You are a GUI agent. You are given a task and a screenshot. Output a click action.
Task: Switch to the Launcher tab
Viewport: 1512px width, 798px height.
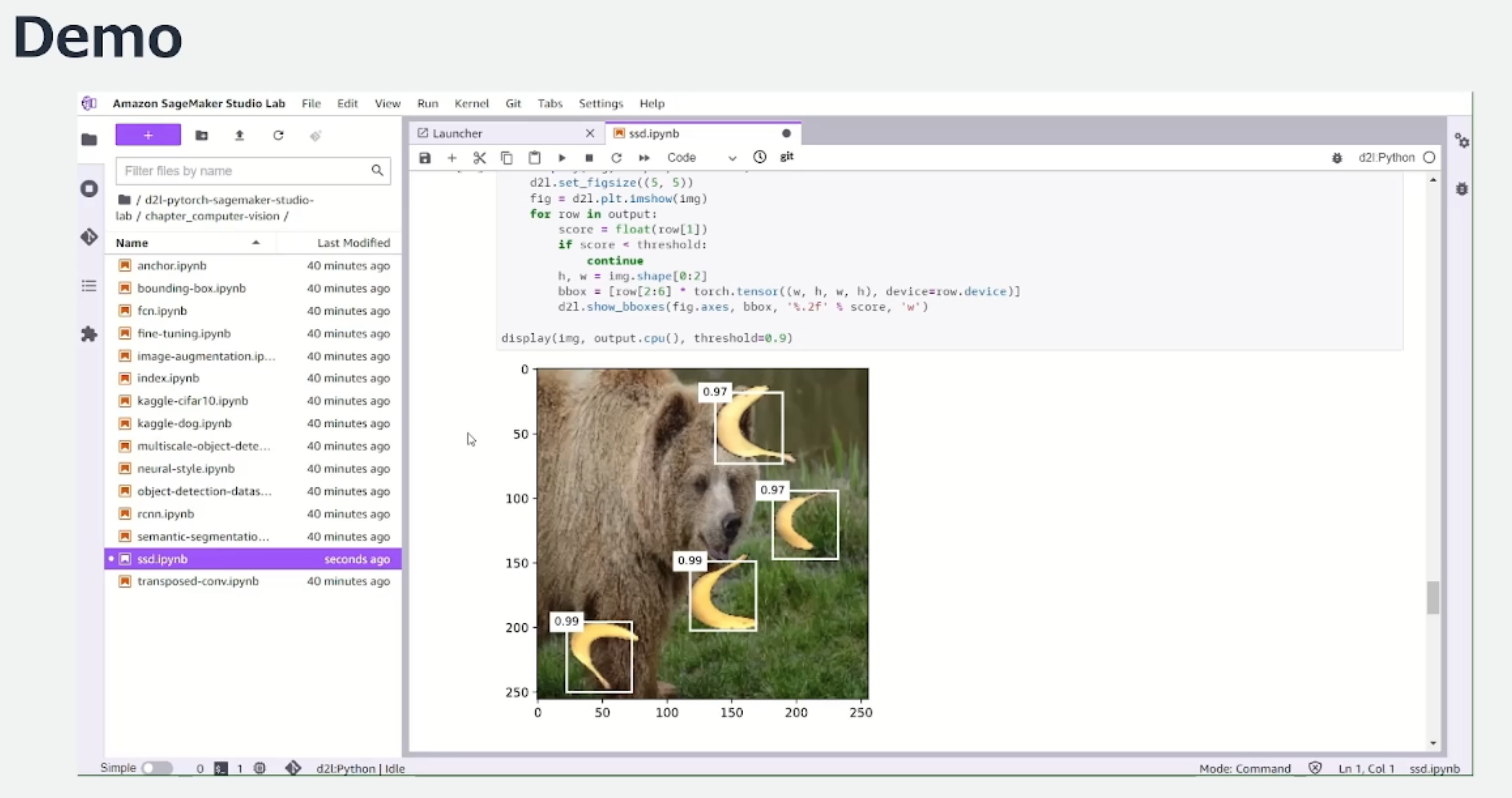click(457, 134)
